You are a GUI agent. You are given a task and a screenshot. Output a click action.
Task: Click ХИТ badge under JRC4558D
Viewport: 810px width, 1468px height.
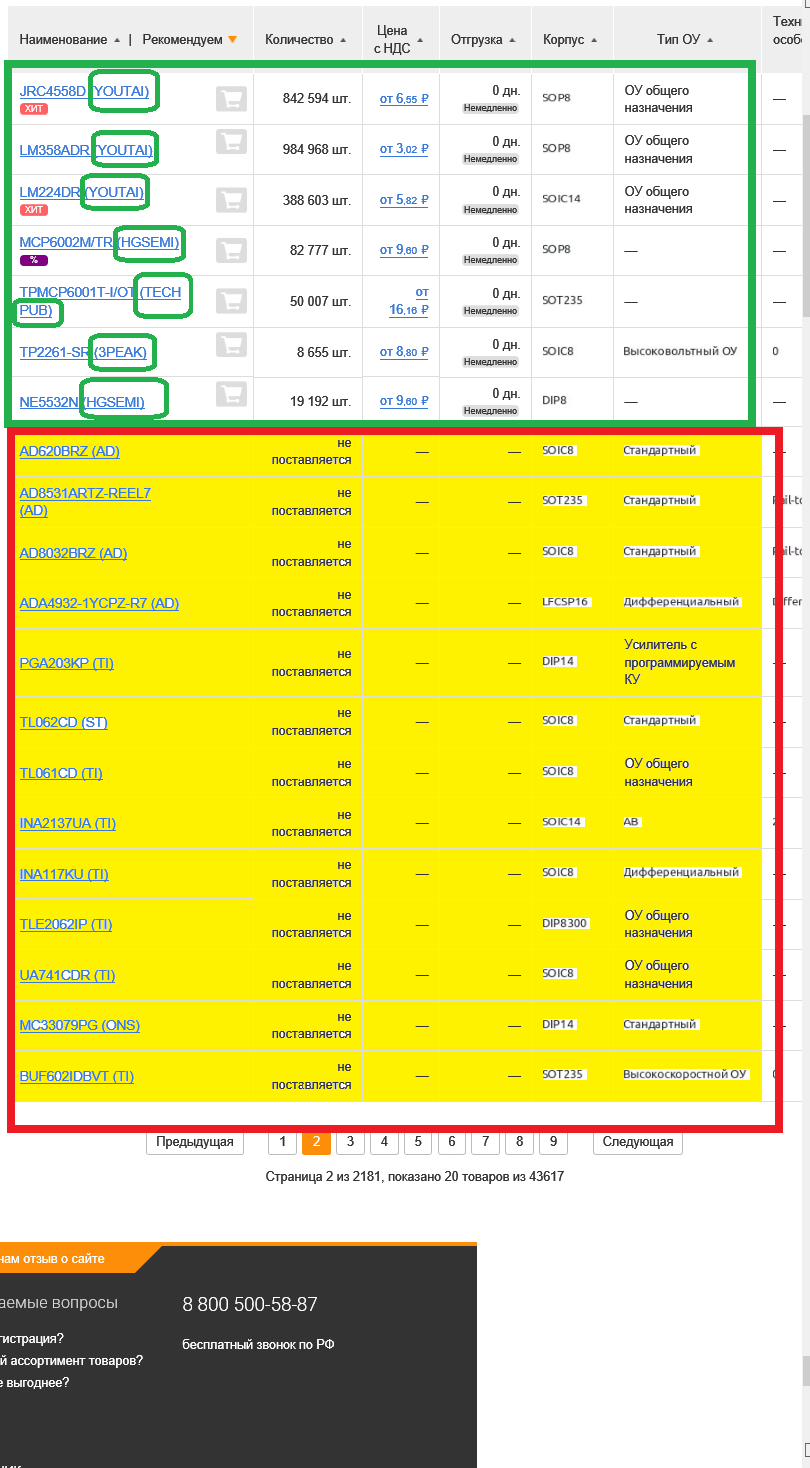click(x=34, y=108)
